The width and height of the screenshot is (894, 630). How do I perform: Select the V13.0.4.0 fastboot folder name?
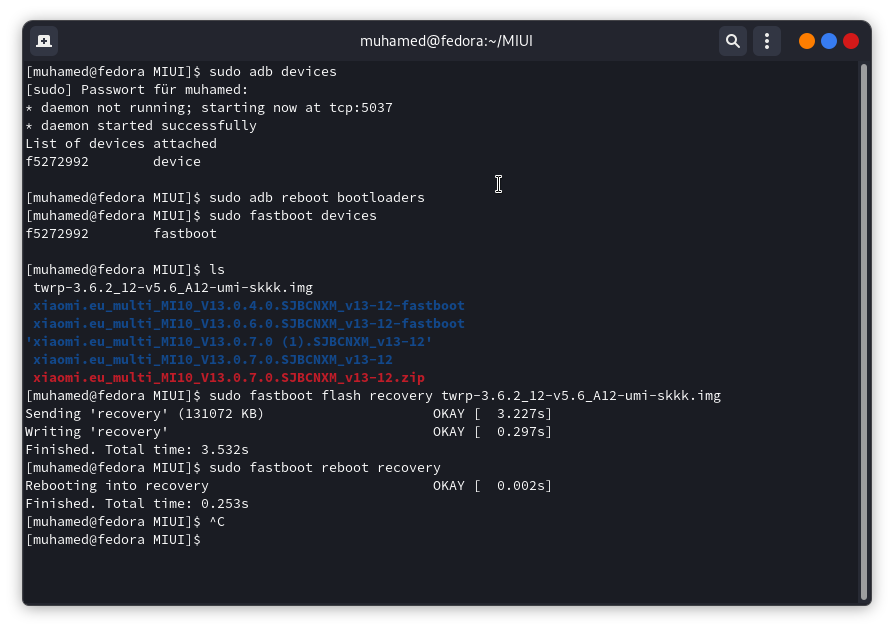coord(249,306)
